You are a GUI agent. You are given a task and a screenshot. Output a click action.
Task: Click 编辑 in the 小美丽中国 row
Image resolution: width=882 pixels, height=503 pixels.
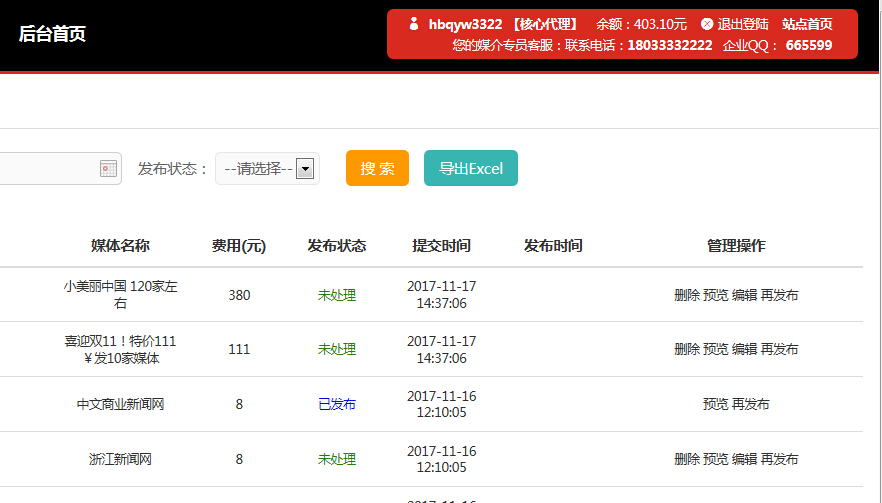(745, 295)
